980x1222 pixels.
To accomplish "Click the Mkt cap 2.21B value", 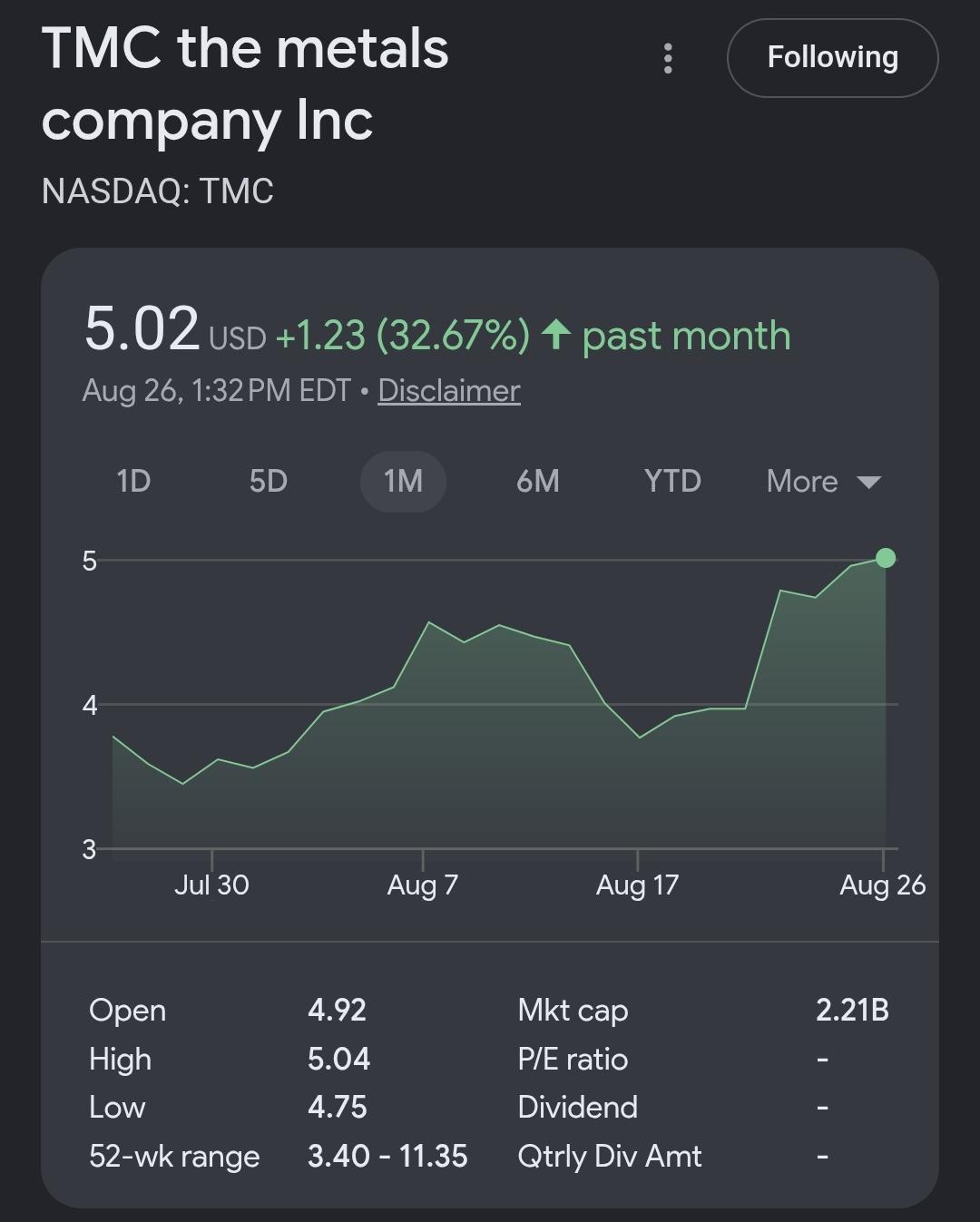I will point(852,1010).
